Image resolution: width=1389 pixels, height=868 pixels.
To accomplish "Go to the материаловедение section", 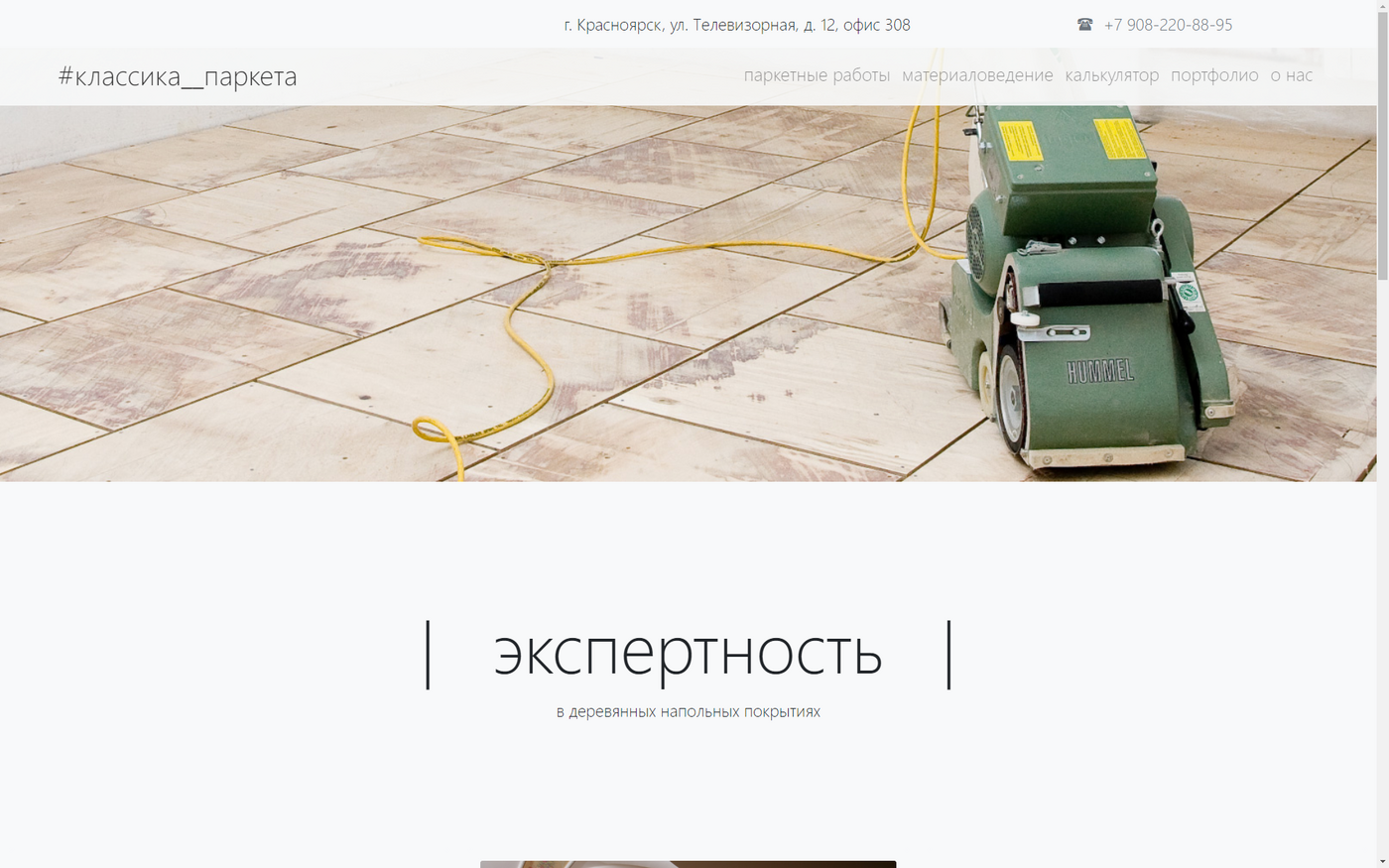I will (x=977, y=75).
